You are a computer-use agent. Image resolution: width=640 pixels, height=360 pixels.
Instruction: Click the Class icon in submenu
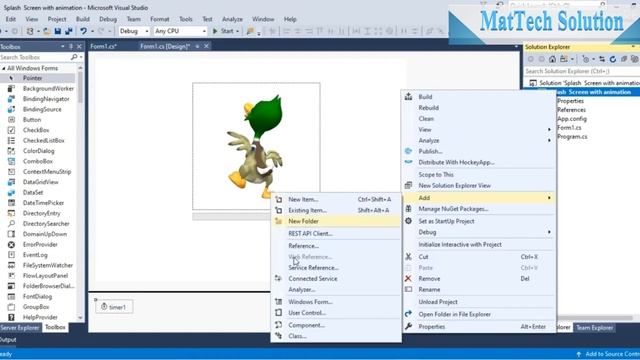point(278,336)
